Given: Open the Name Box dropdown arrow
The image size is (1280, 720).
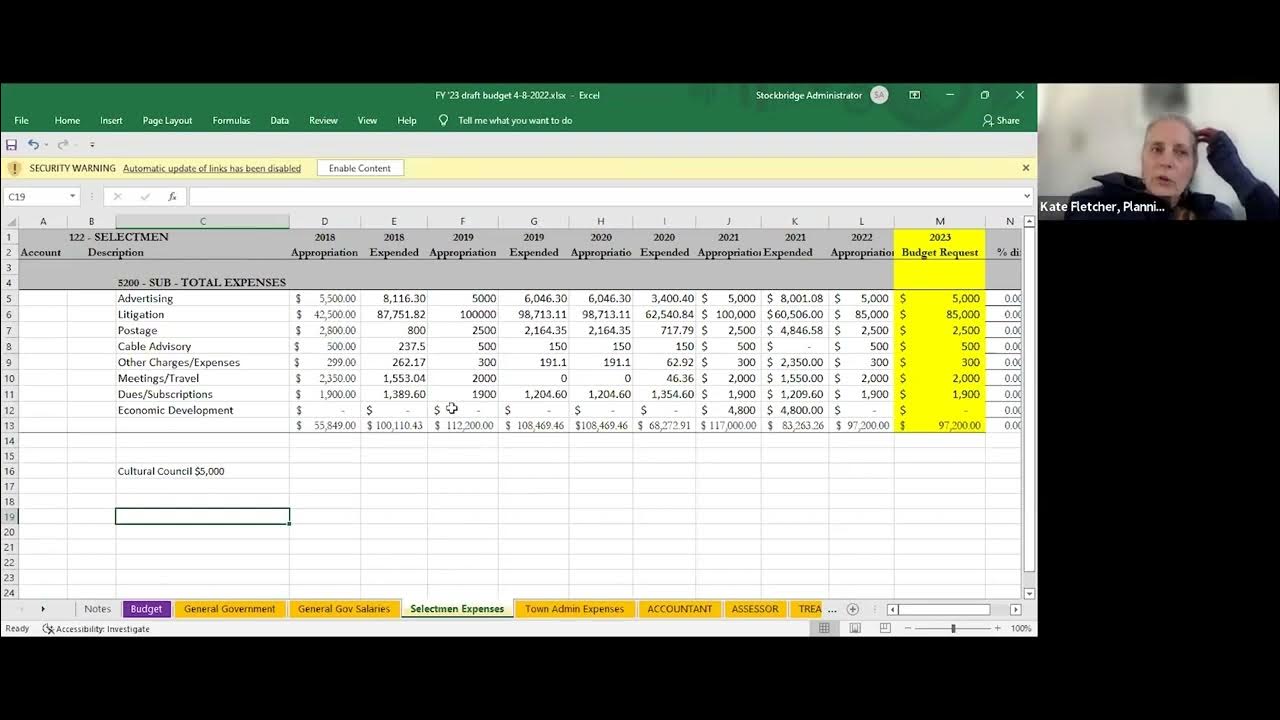Looking at the screenshot, I should [72, 197].
